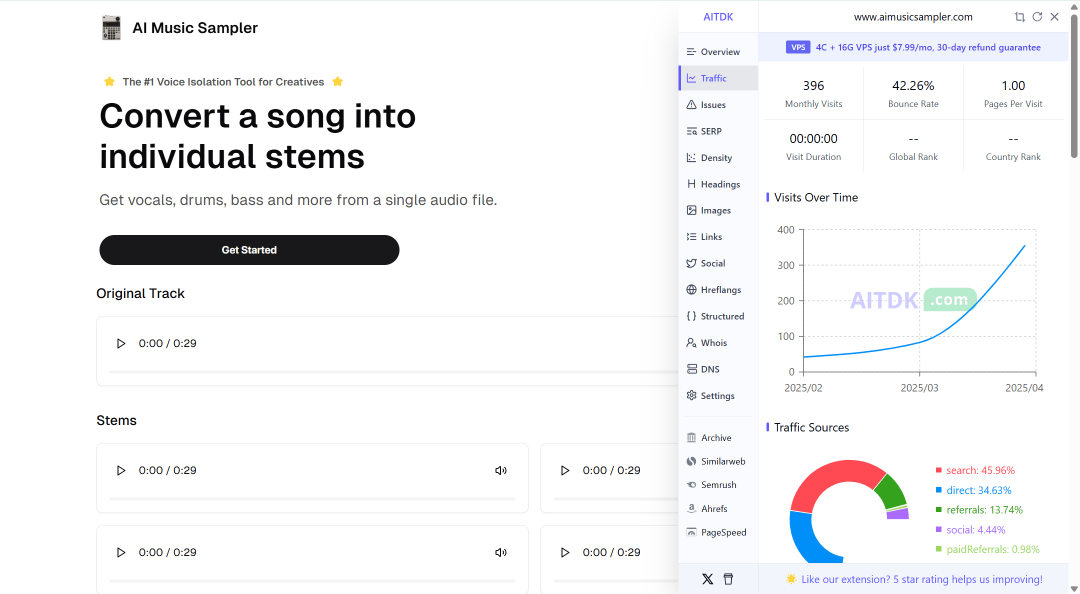This screenshot has height=594, width=1080.
Task: Open Similarweb for this site
Action: (718, 461)
